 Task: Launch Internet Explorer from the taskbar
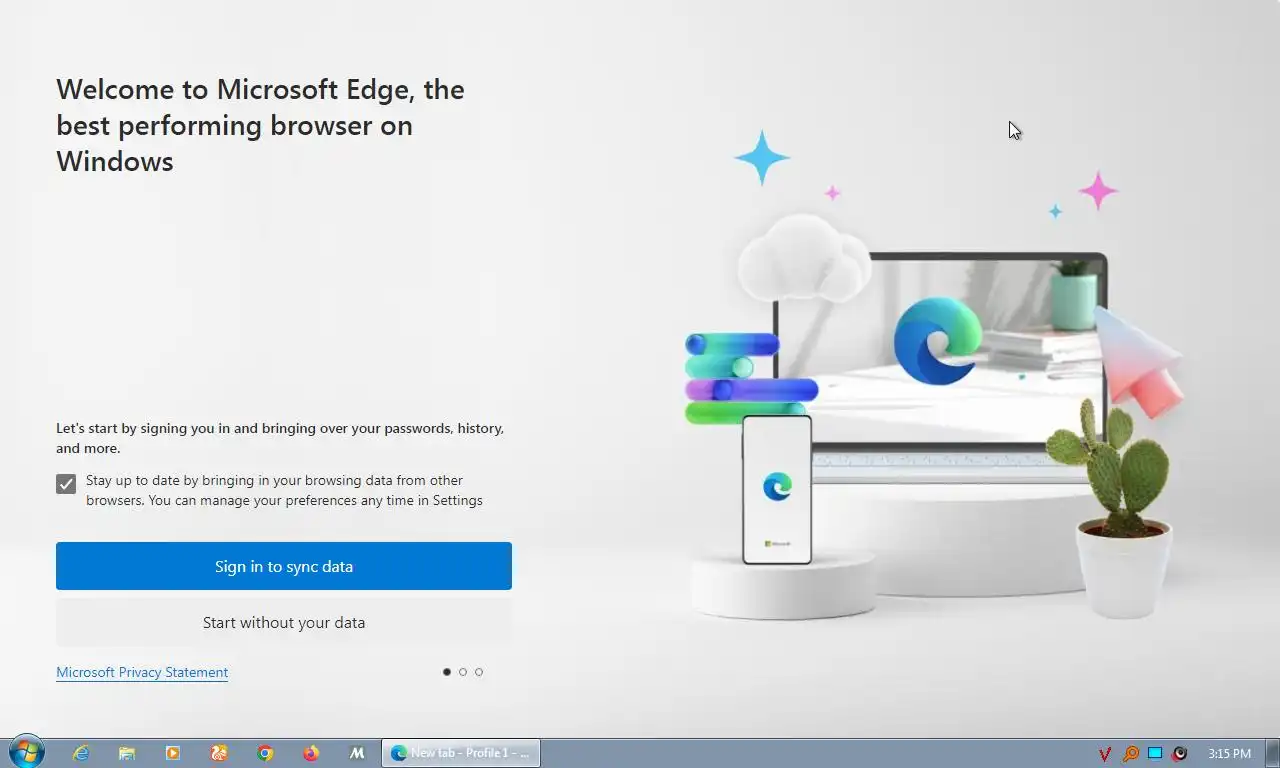pyautogui.click(x=81, y=753)
